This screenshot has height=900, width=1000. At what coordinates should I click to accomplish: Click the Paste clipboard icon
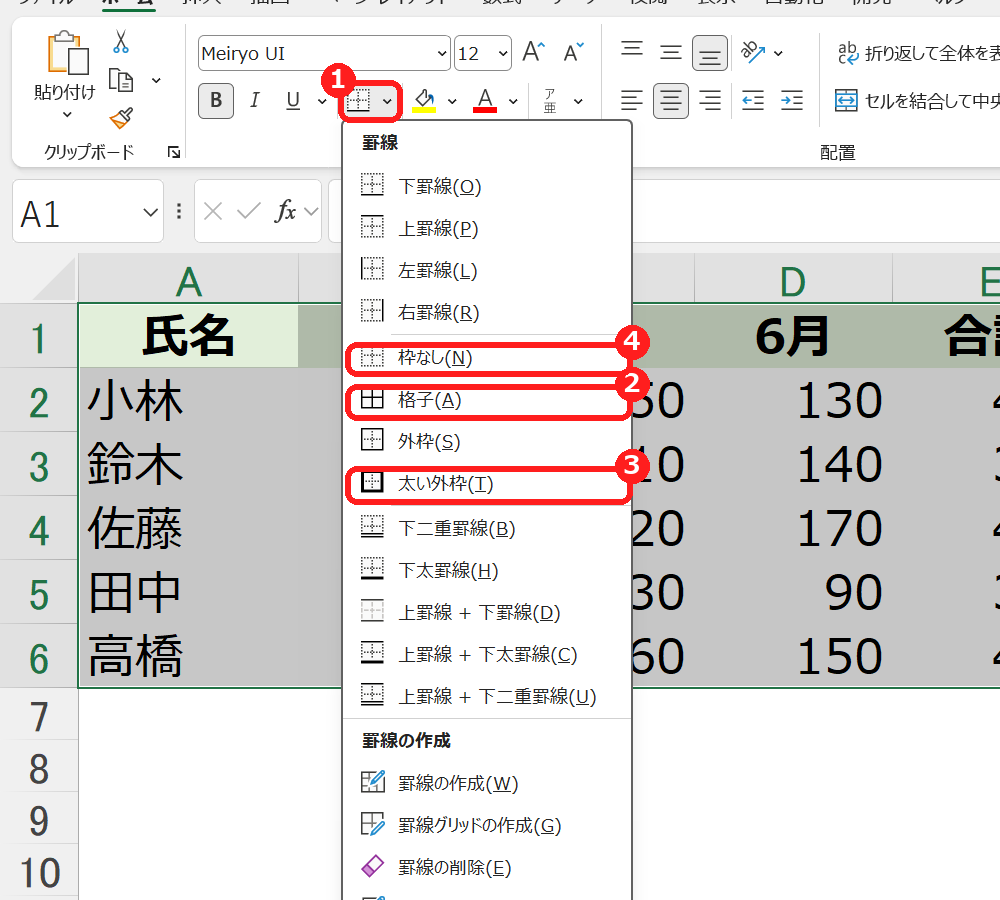(68, 53)
